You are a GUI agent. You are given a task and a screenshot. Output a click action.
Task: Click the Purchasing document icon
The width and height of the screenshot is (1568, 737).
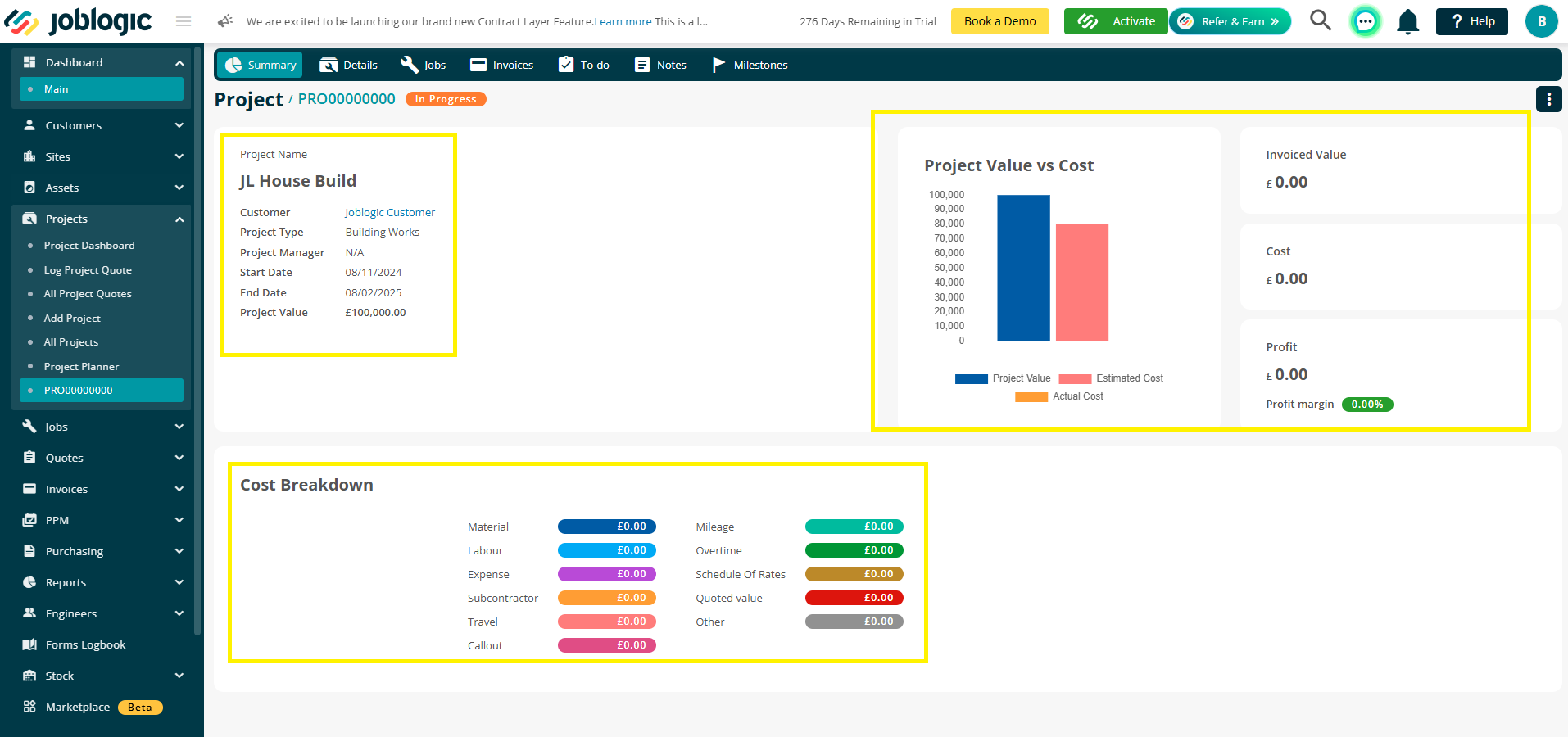point(29,551)
